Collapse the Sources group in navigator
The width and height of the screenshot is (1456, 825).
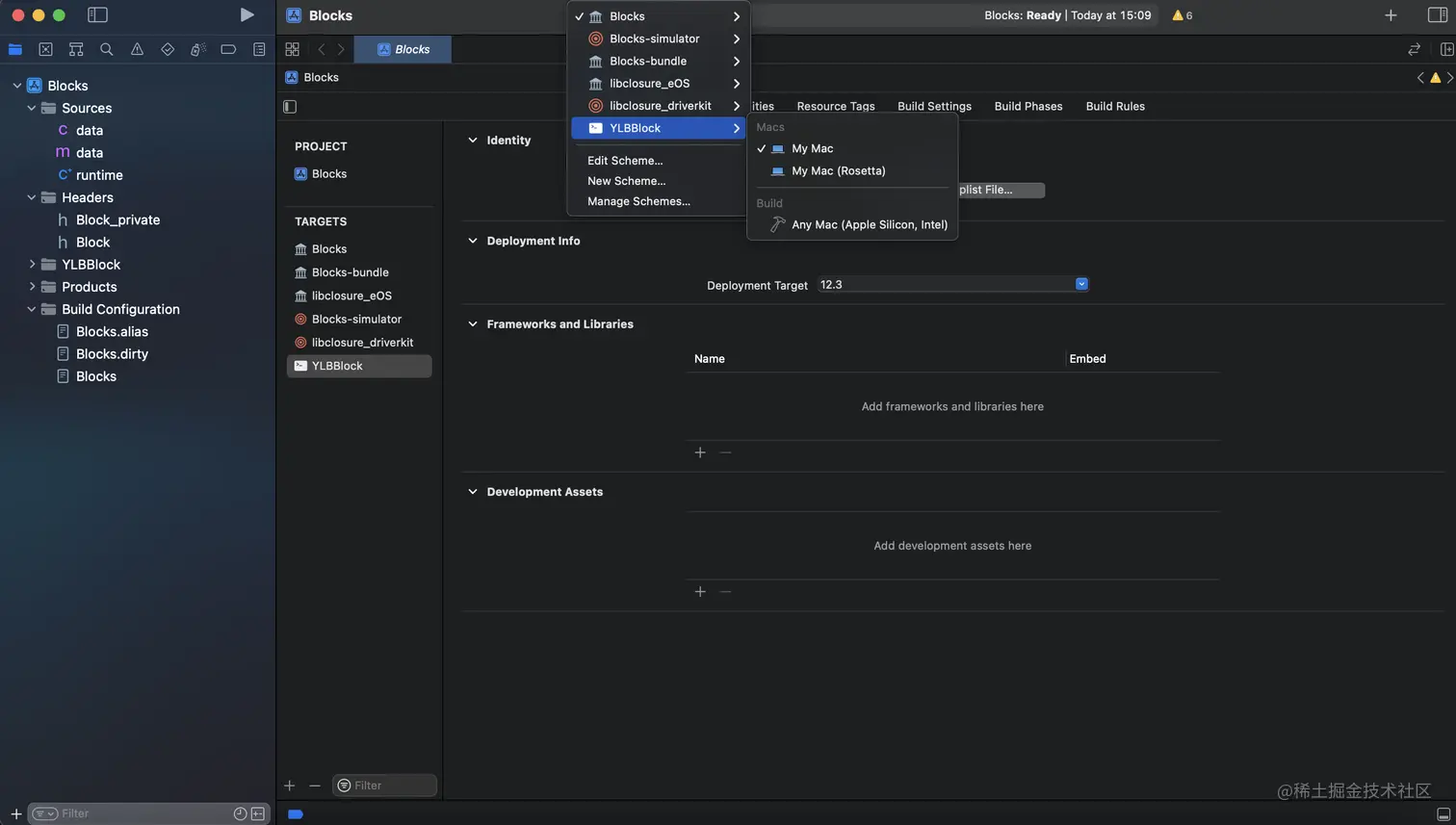click(32, 109)
